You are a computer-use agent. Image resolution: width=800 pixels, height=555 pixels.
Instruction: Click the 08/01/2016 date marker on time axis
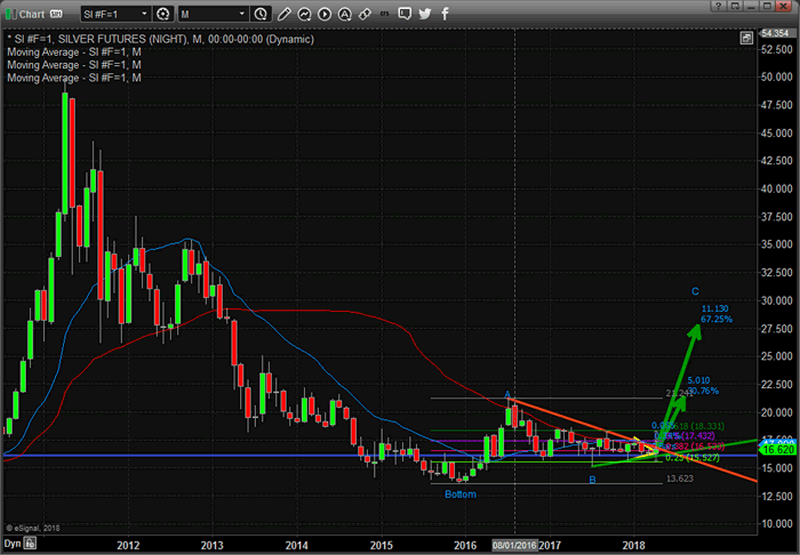coord(514,545)
